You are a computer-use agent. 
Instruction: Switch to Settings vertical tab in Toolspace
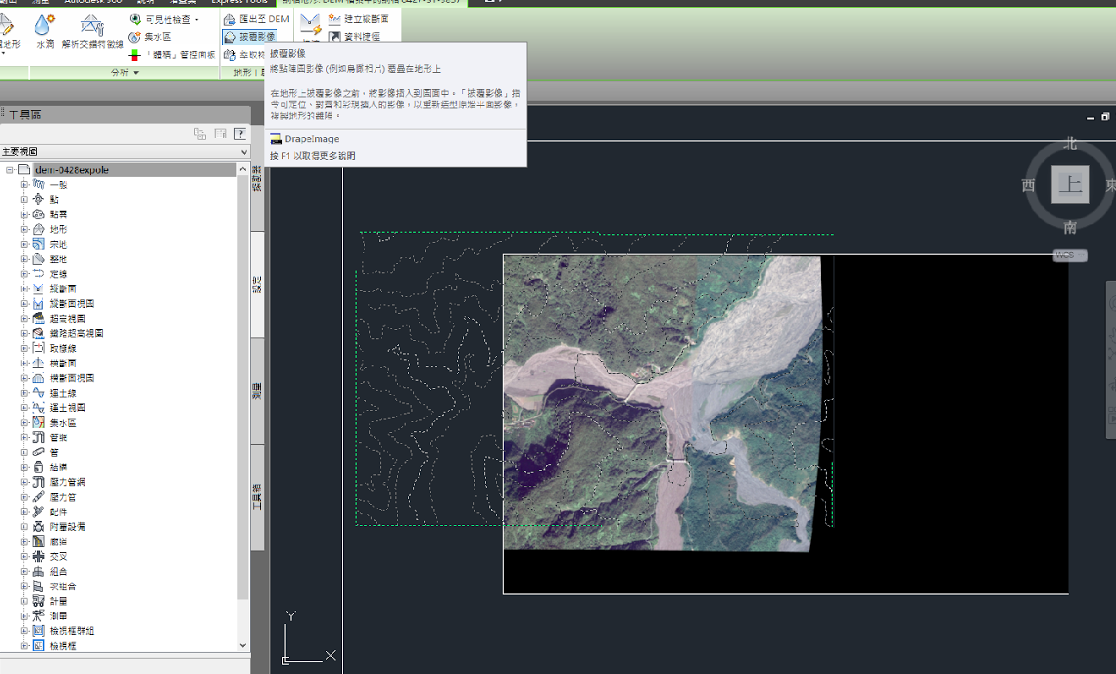point(257,285)
